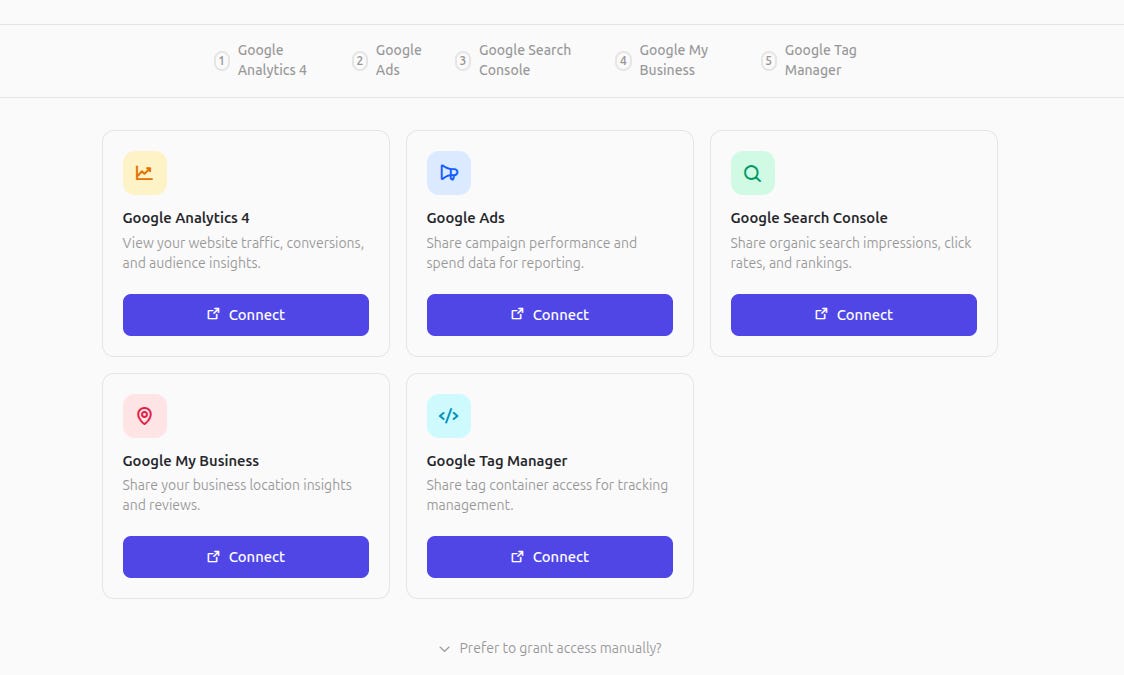
Task: Click the Google My Business location pin icon
Action: pyautogui.click(x=144, y=415)
